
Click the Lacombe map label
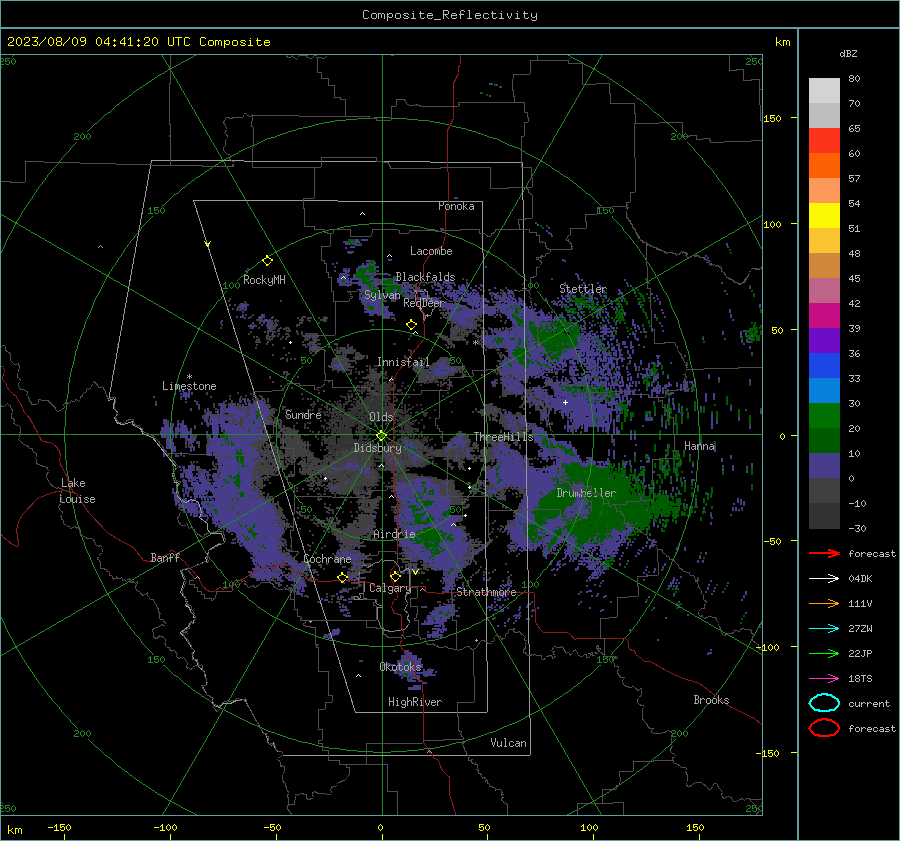tap(431, 251)
